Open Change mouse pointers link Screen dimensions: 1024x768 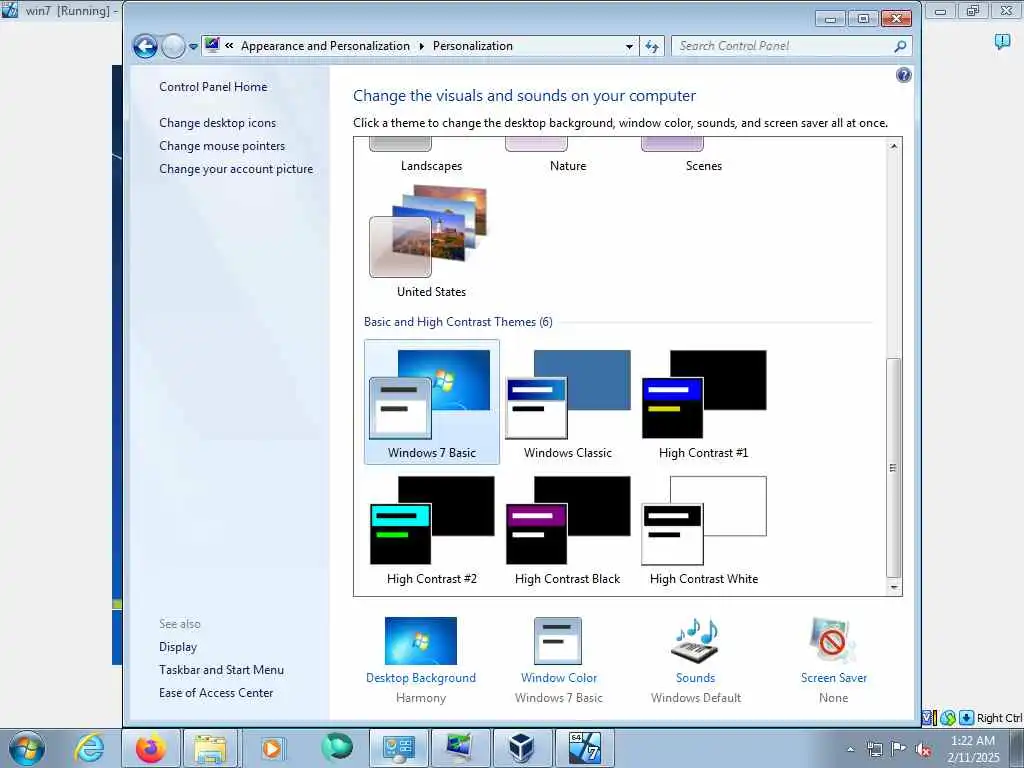(x=222, y=146)
